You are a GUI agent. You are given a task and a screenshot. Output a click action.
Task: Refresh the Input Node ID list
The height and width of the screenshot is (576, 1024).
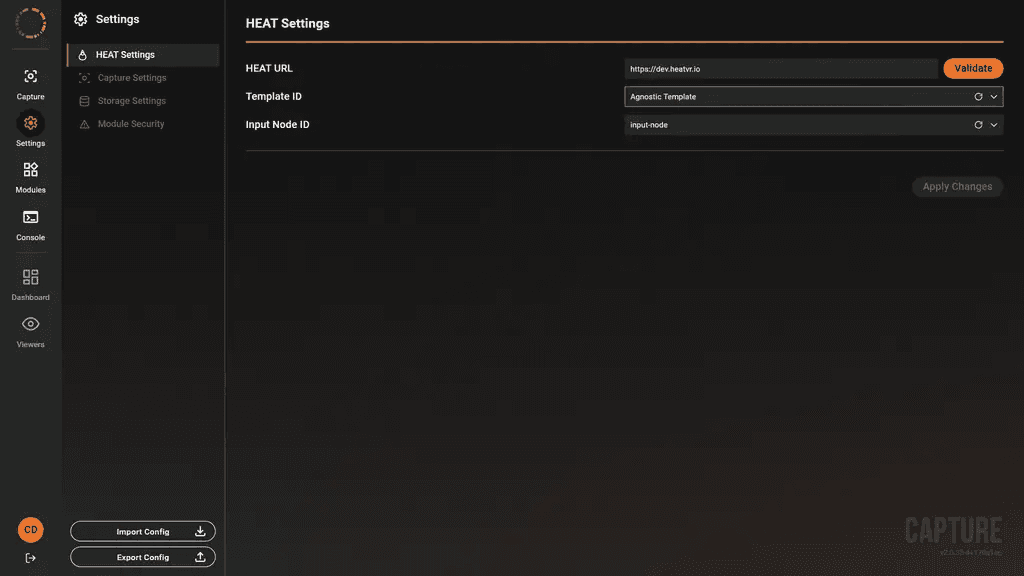978,125
